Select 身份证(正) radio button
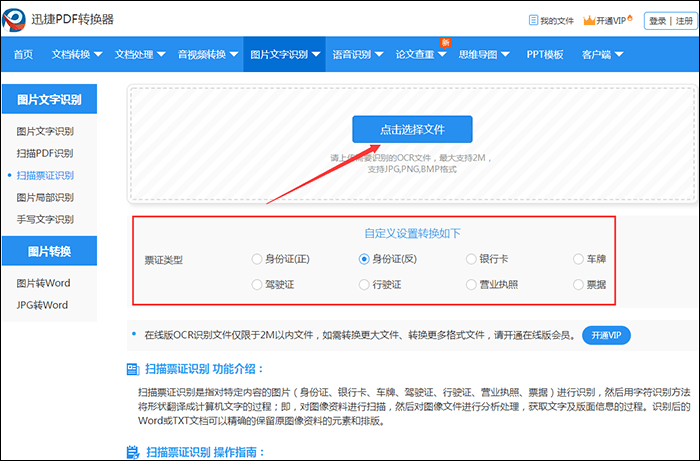 (257, 259)
